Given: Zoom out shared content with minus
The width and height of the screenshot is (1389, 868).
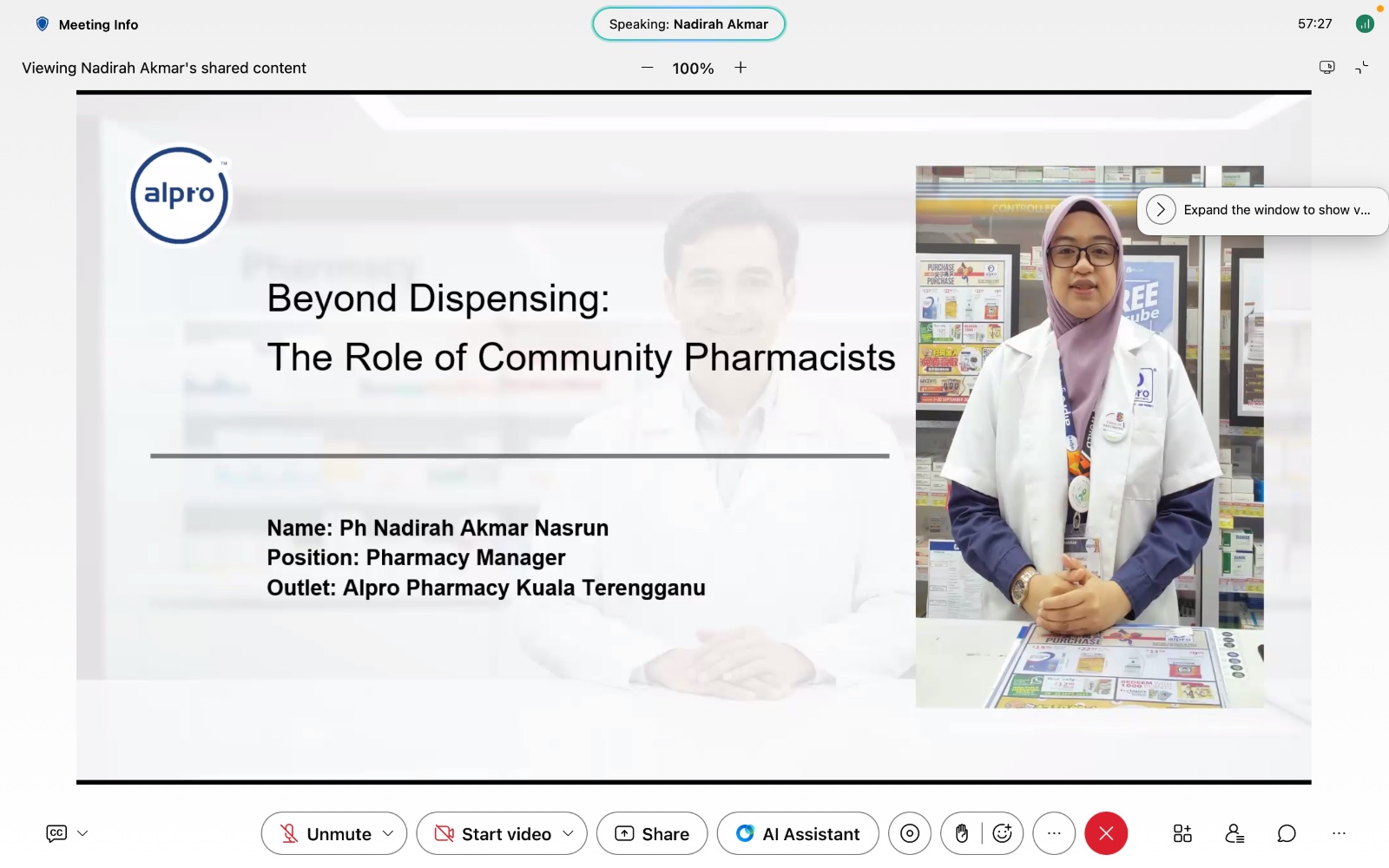Looking at the screenshot, I should 647,68.
